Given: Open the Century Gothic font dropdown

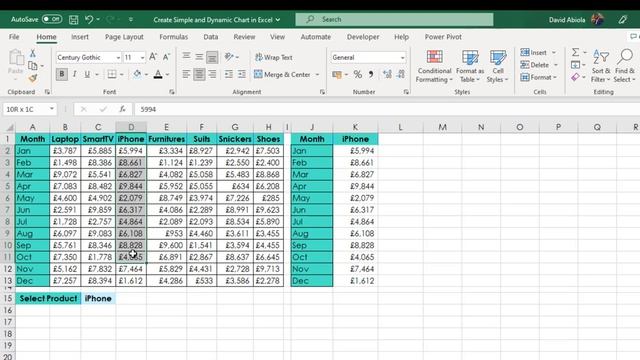Looking at the screenshot, I should click(x=118, y=58).
